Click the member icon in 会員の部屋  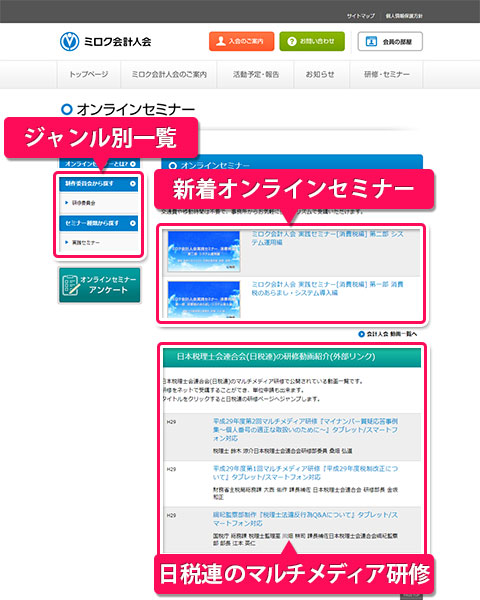click(371, 41)
